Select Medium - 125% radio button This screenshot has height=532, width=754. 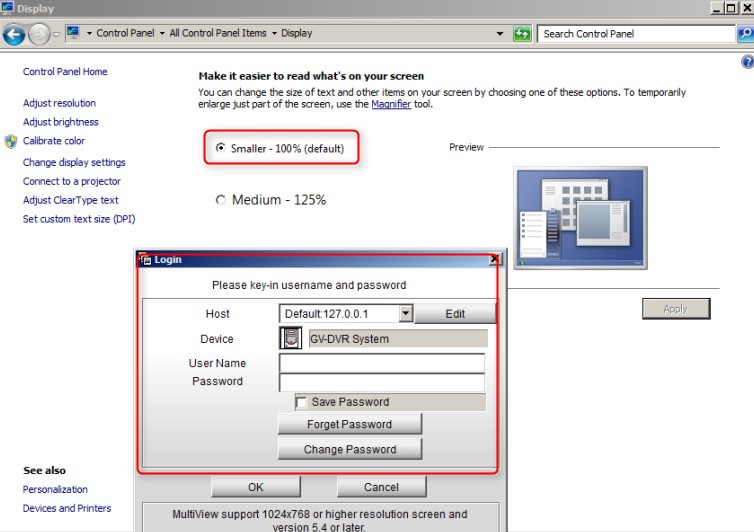(220, 200)
